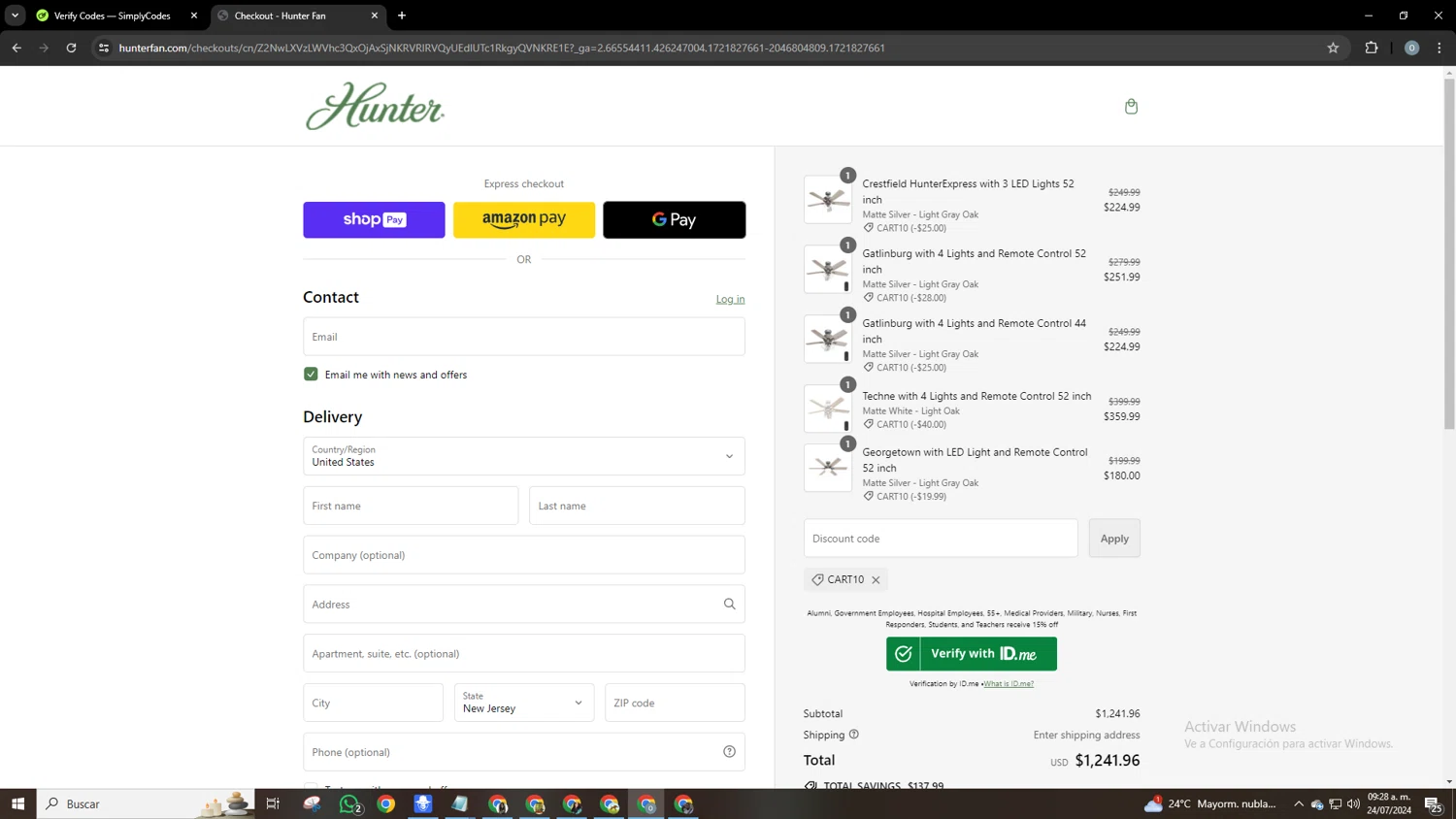Go back to the previous page
Screen dimensions: 1456x819
[17, 48]
